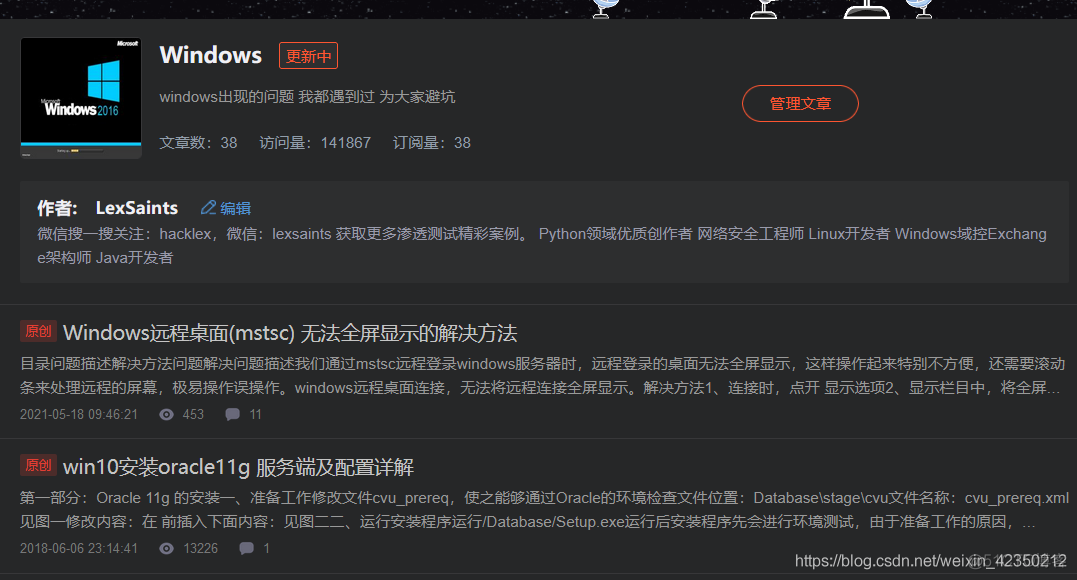This screenshot has width=1077, height=580.
Task: Click the 原创 tag on mstsc article
Action: point(38,331)
